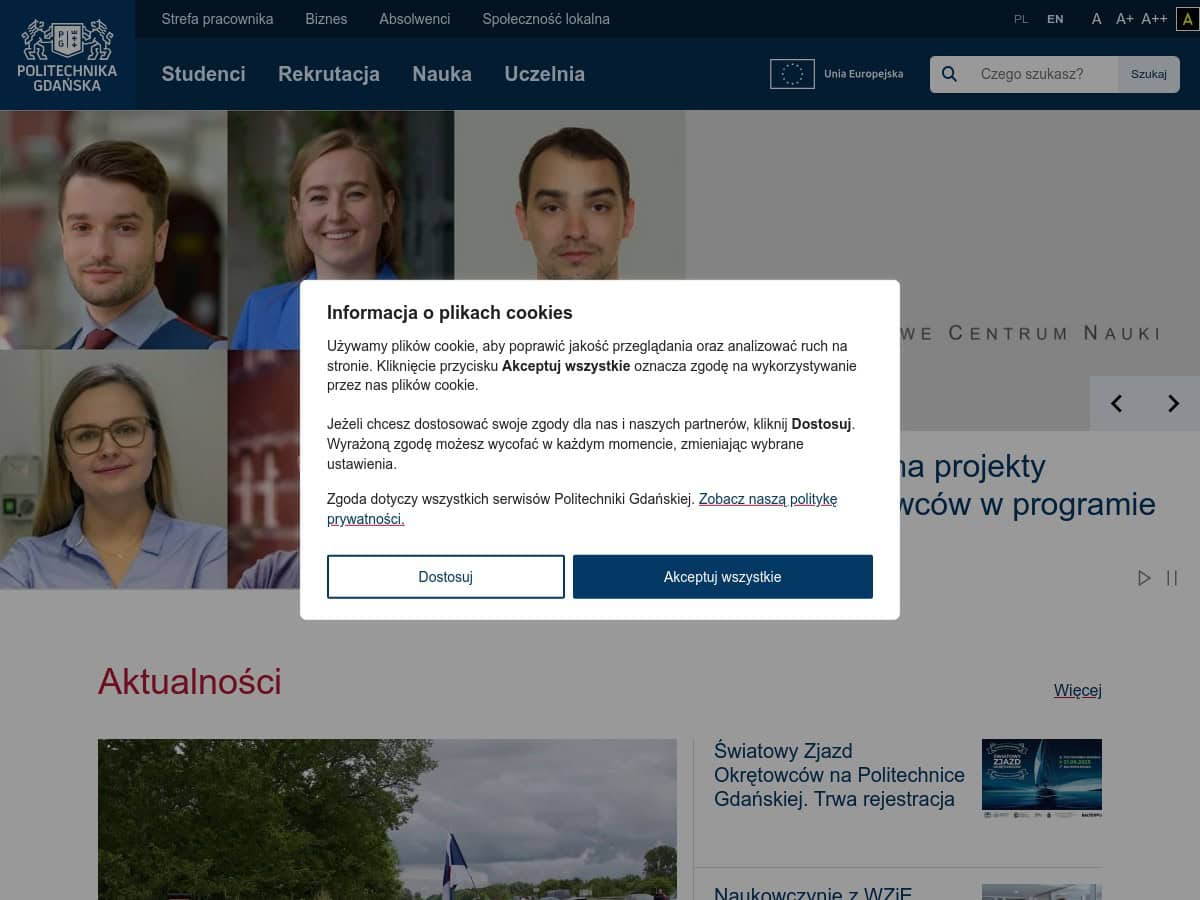Click Więcej news link
The width and height of the screenshot is (1200, 900).
point(1078,690)
